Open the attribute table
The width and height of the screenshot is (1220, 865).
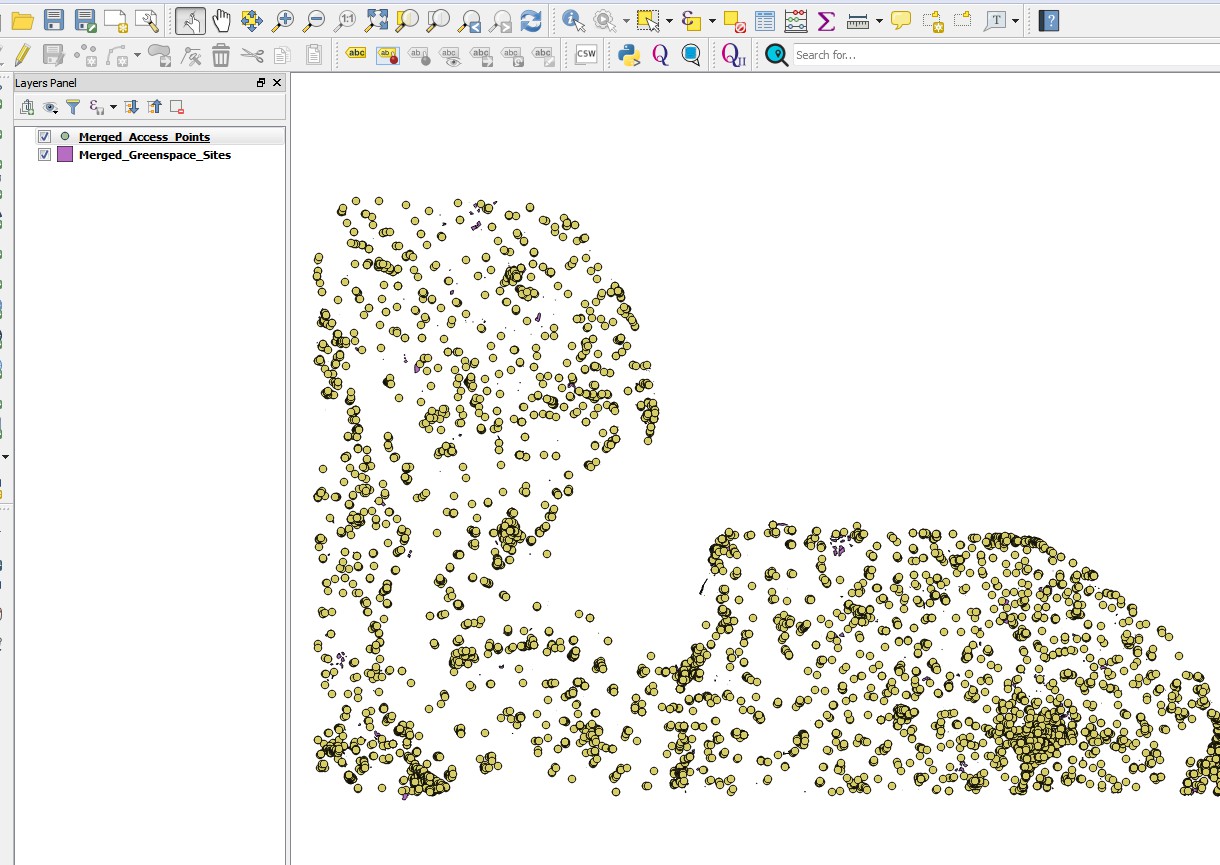click(765, 20)
